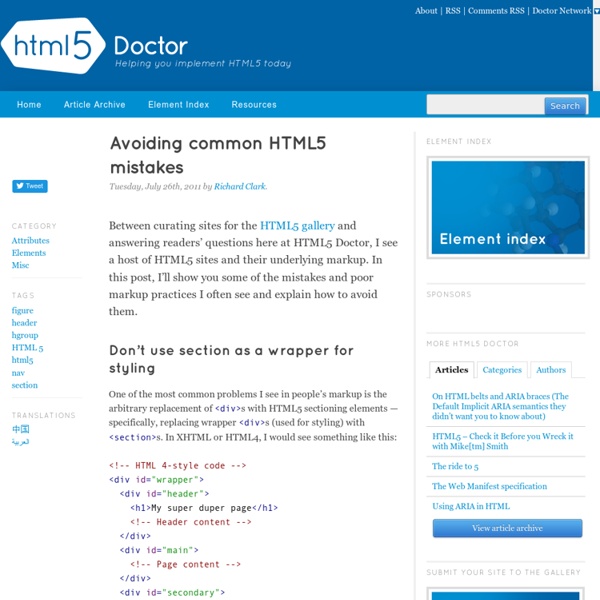Switch to the Categories tab
This screenshot has width=600, height=600.
(502, 370)
